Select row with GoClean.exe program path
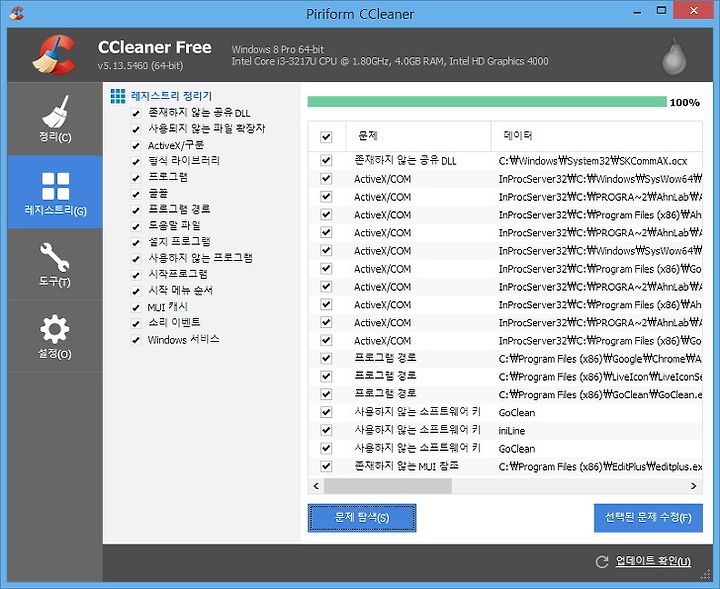This screenshot has height=589, width=720. pyautogui.click(x=505, y=394)
